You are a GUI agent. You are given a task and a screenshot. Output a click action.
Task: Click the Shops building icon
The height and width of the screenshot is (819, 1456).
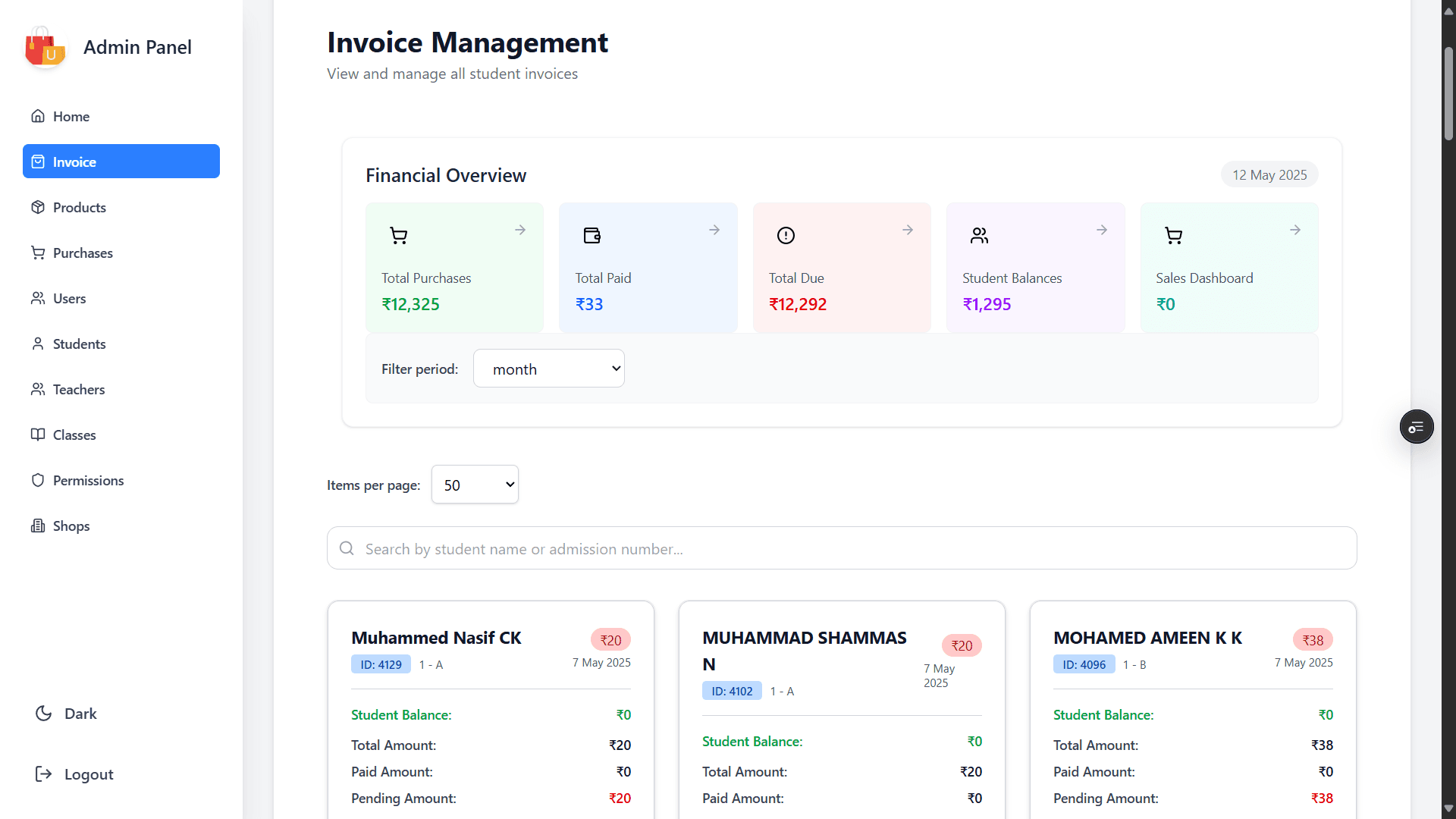click(x=38, y=526)
